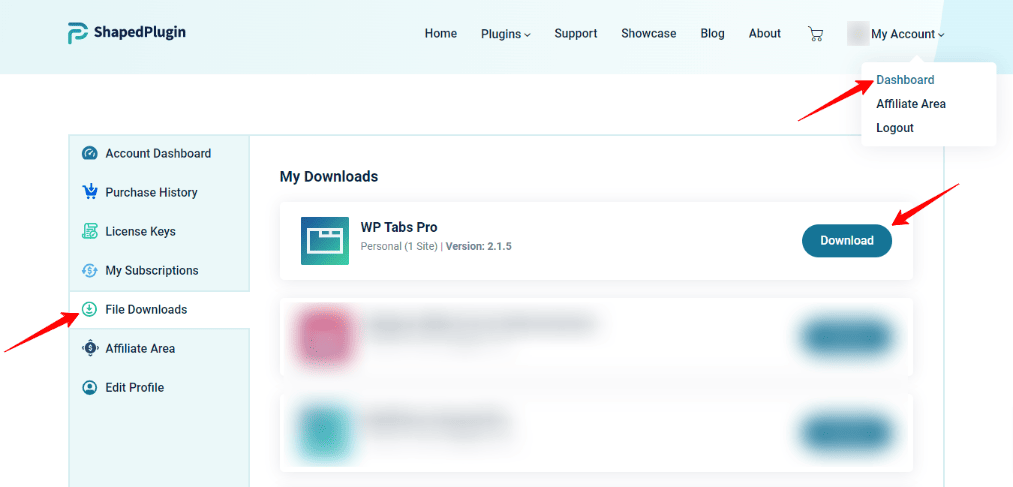Select Dashboard from account menu
The width and height of the screenshot is (1013, 487).
(x=905, y=80)
